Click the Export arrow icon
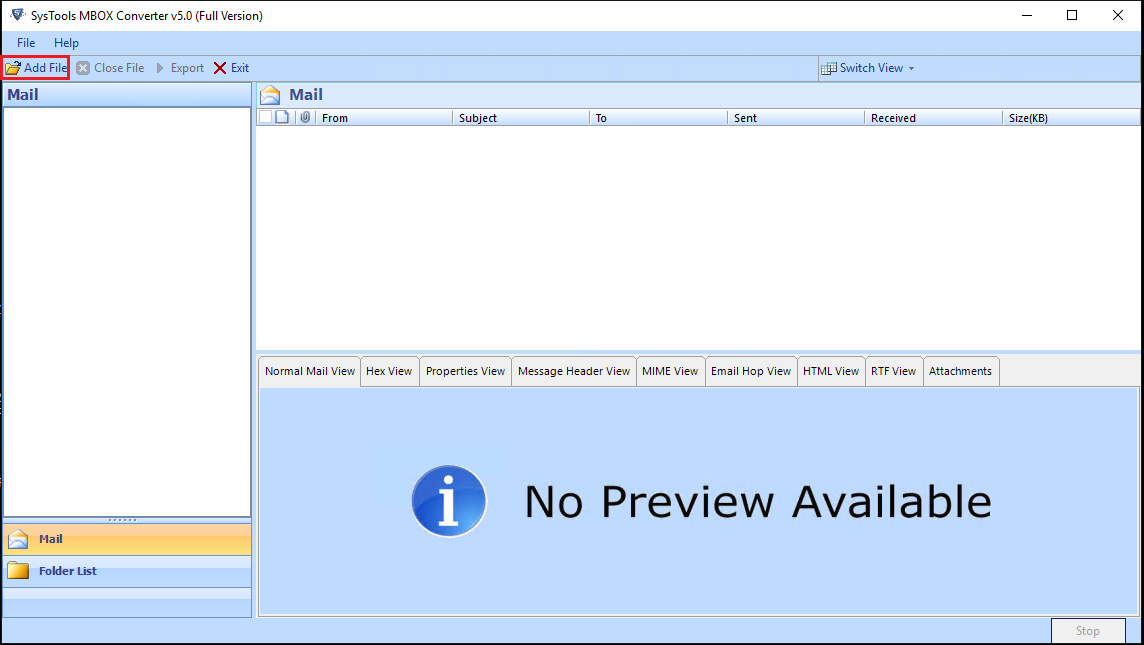The image size is (1144, 645). click(160, 68)
